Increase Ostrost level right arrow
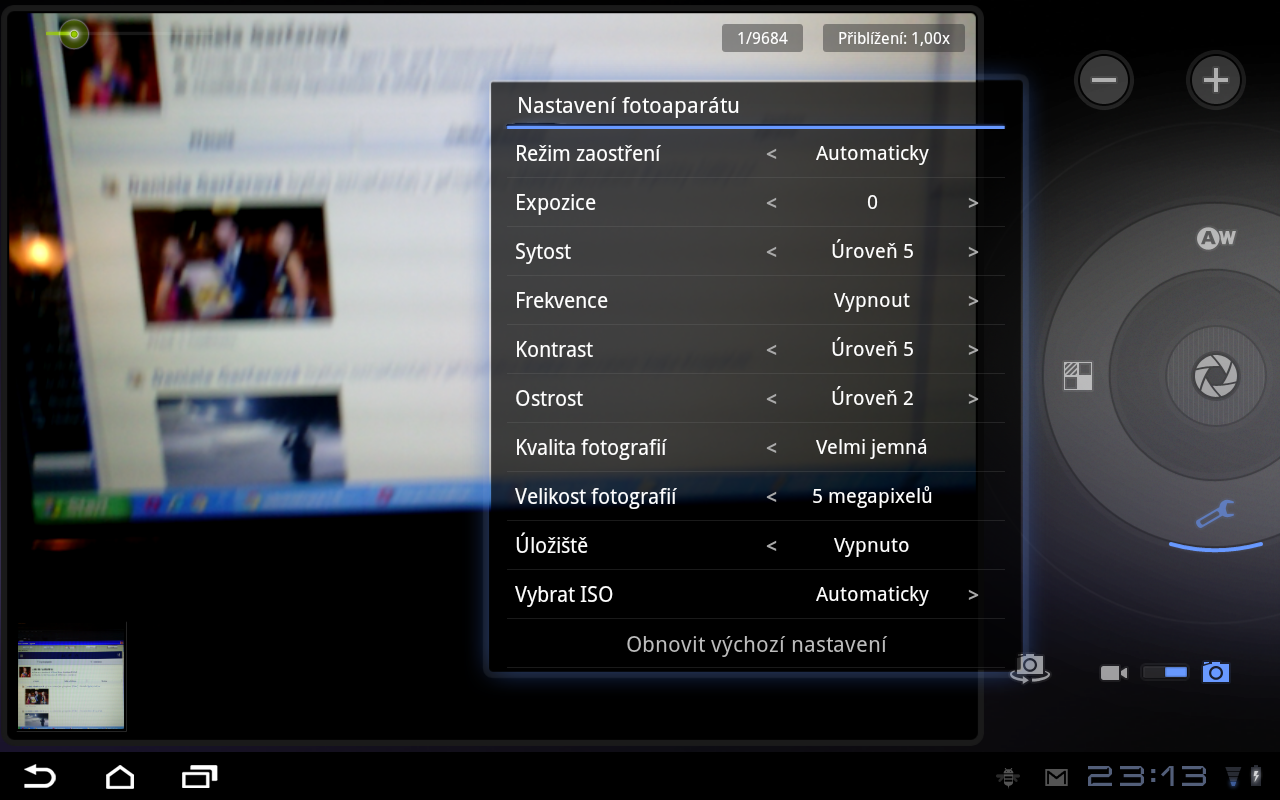1280x800 pixels. 973,399
